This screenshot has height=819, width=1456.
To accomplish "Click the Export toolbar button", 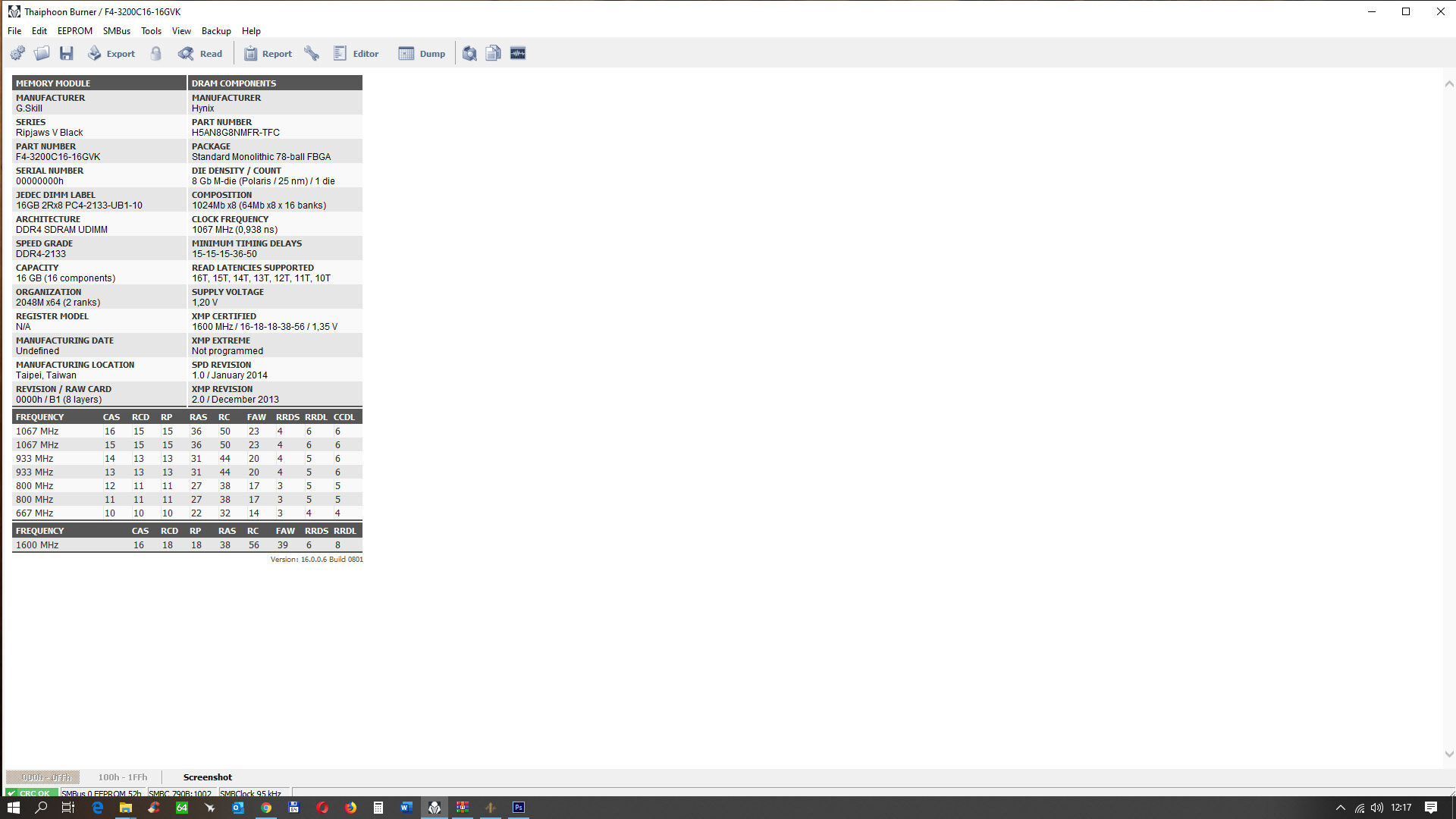I will pyautogui.click(x=111, y=53).
